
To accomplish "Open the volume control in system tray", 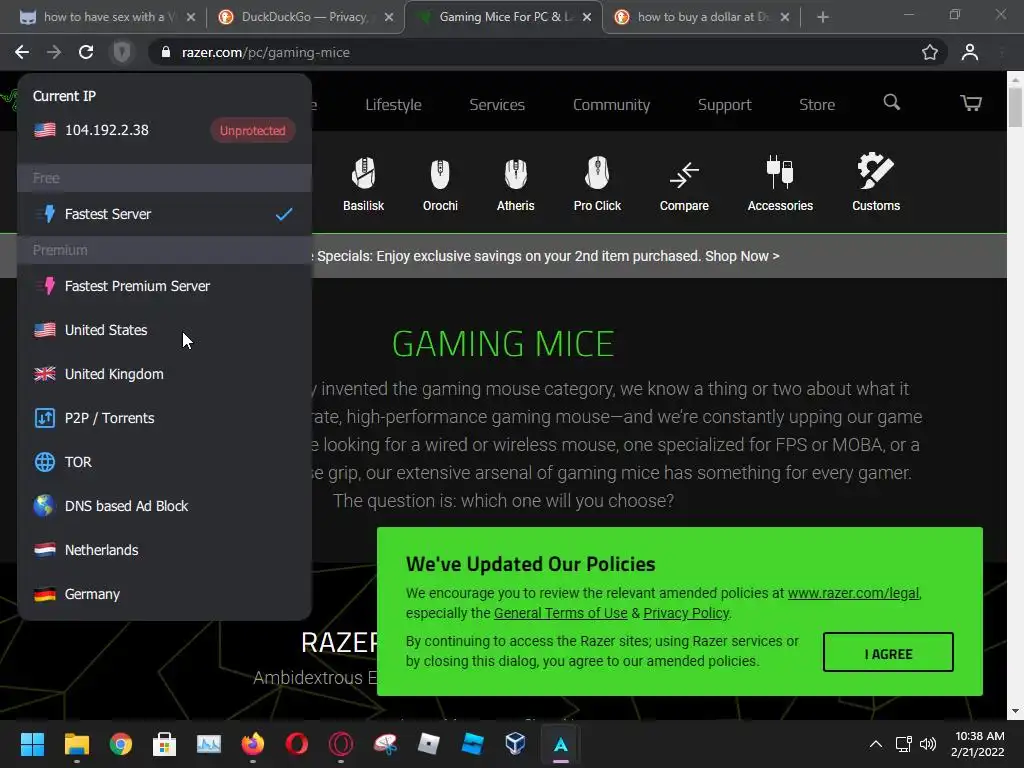I will [x=928, y=744].
